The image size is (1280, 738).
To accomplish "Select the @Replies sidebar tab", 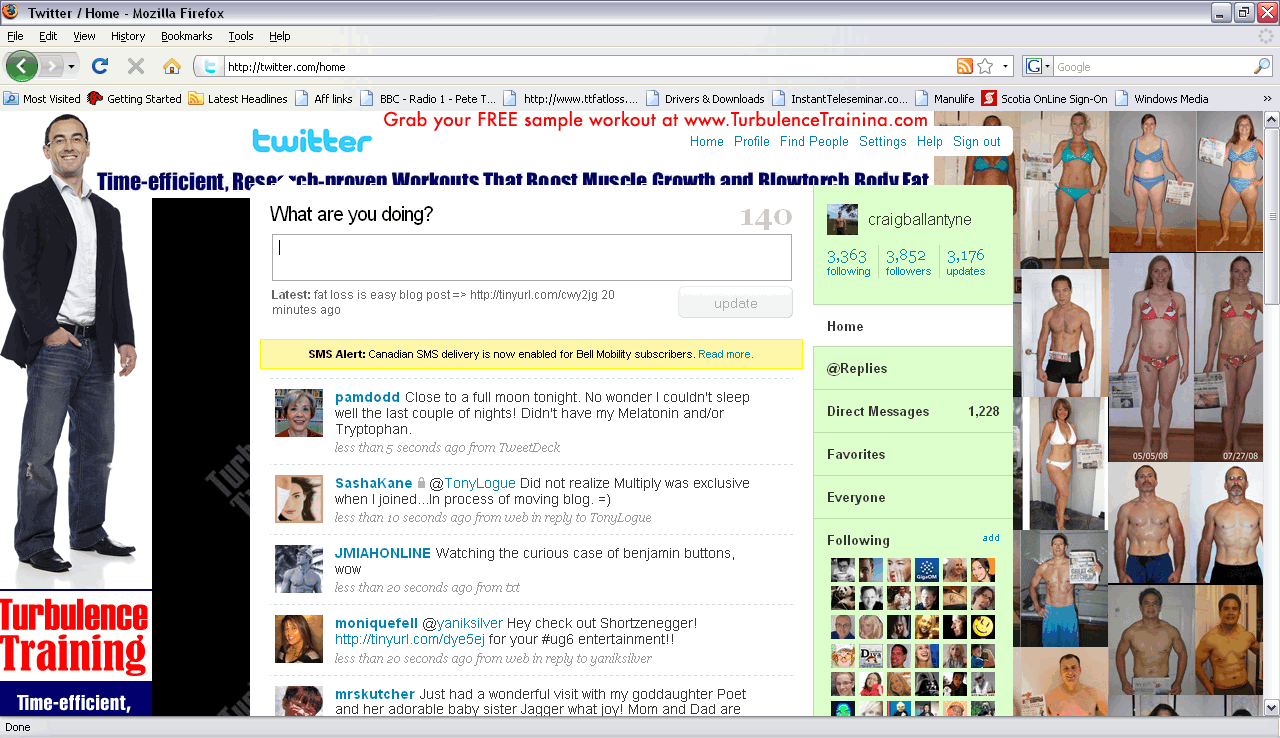I will [913, 368].
